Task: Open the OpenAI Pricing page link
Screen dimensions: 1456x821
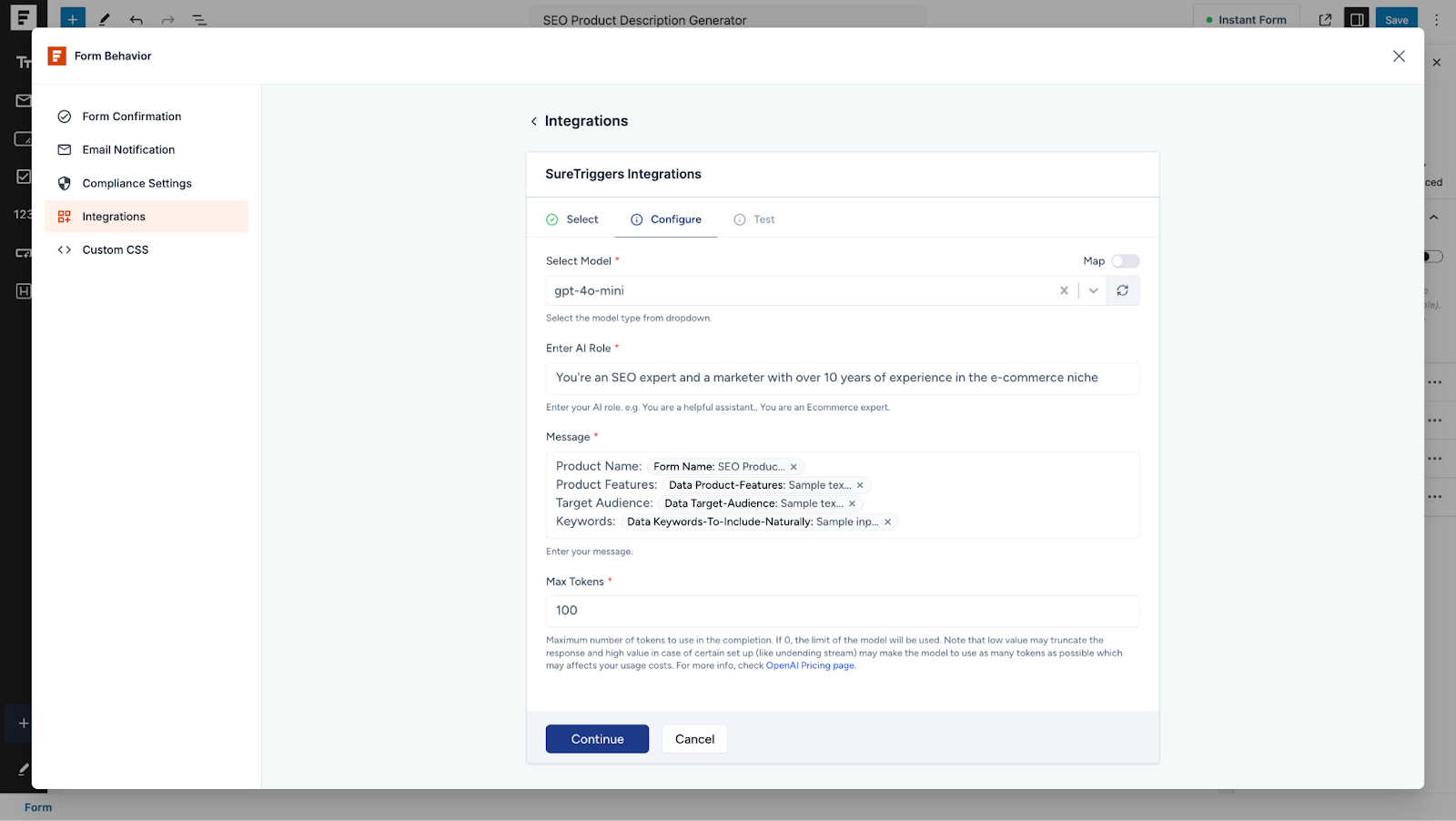Action: pyautogui.click(x=809, y=664)
